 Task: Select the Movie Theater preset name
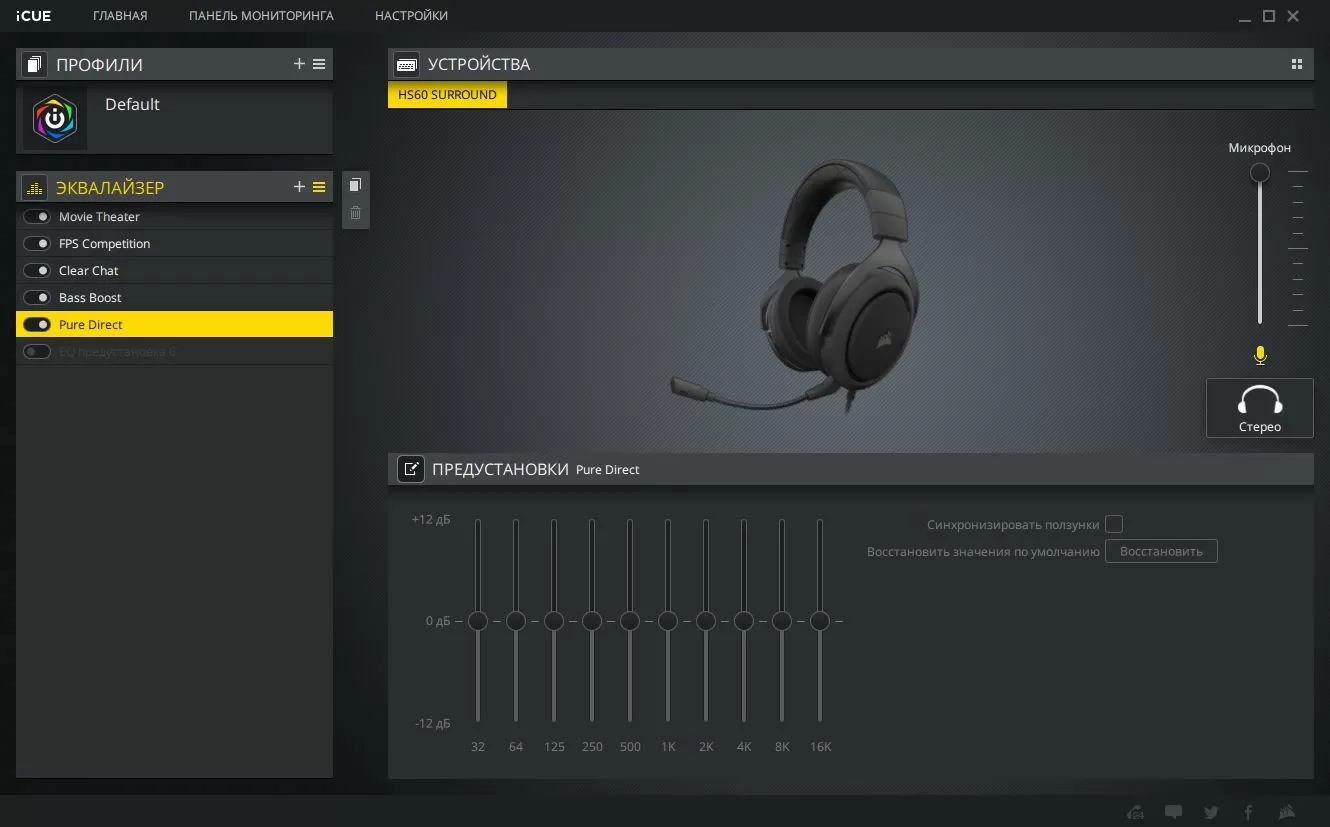99,217
